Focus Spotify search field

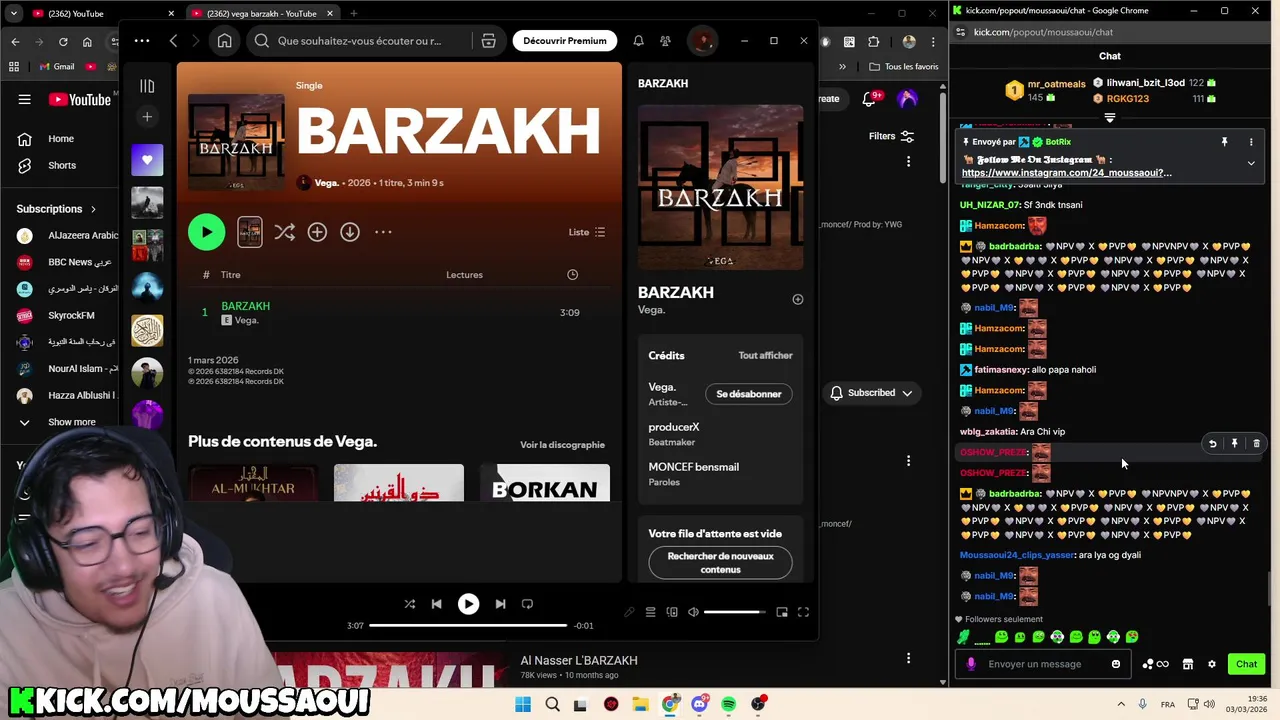pos(359,41)
